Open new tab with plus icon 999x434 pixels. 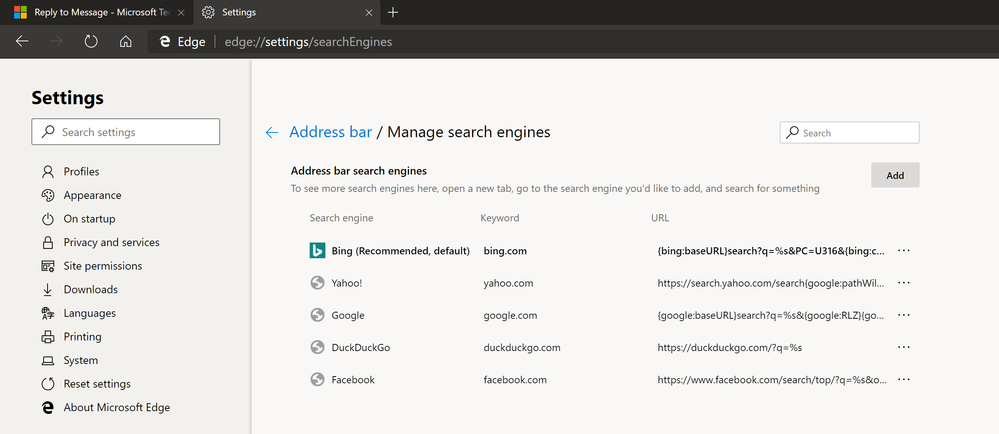click(393, 13)
